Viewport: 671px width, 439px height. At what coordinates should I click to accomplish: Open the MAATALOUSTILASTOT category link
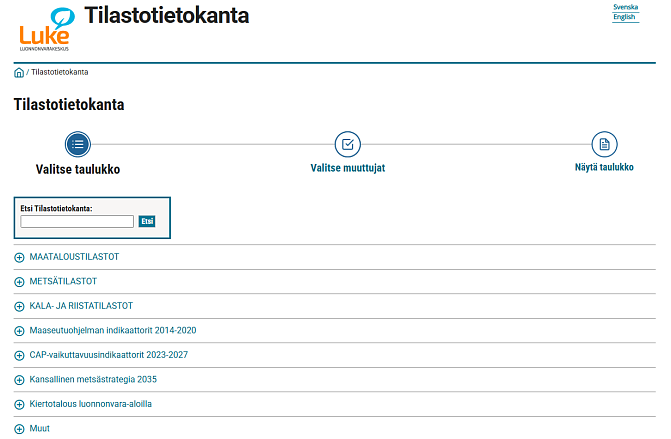pos(74,257)
